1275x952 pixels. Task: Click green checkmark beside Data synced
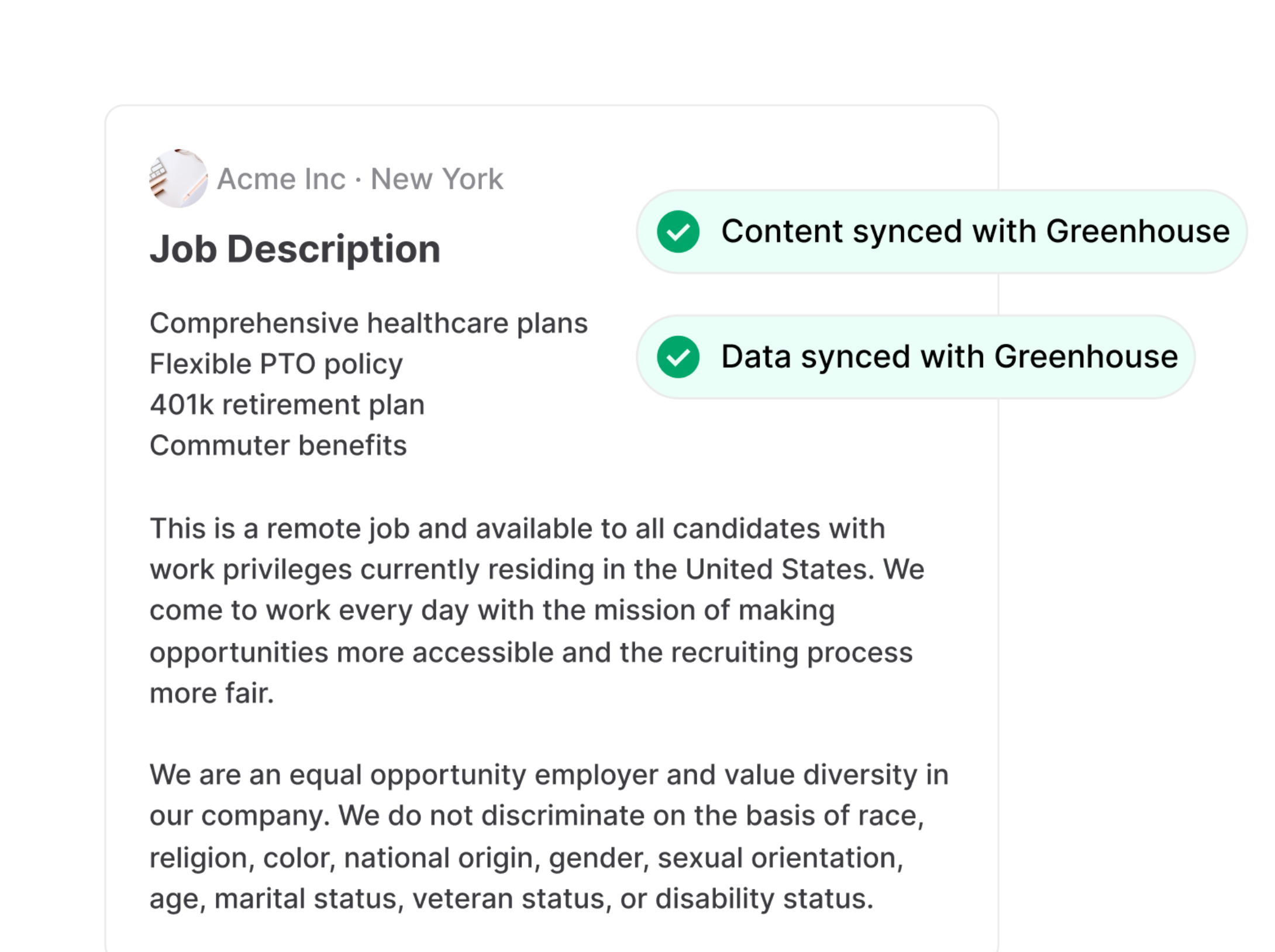[x=678, y=357]
